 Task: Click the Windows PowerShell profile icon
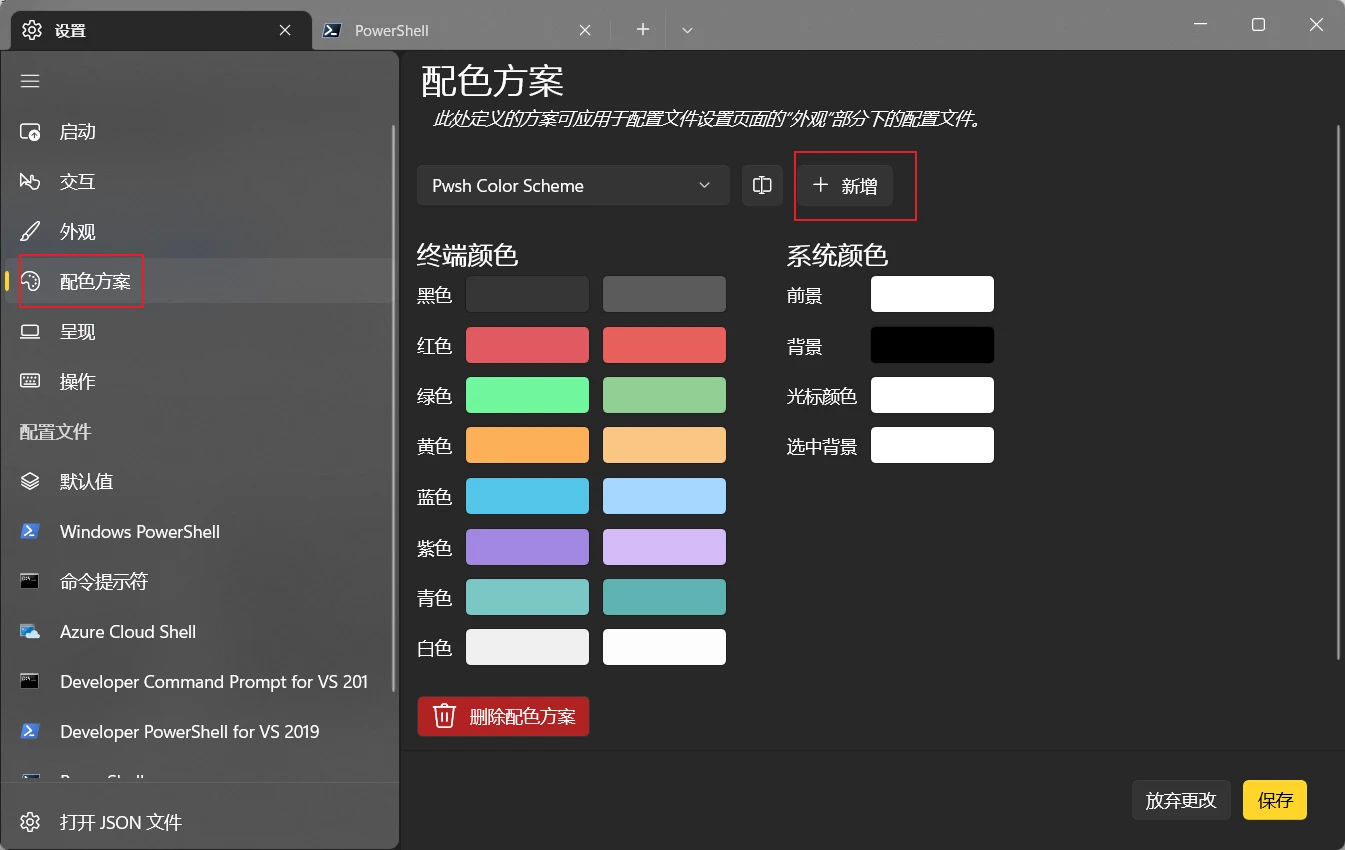coord(30,532)
